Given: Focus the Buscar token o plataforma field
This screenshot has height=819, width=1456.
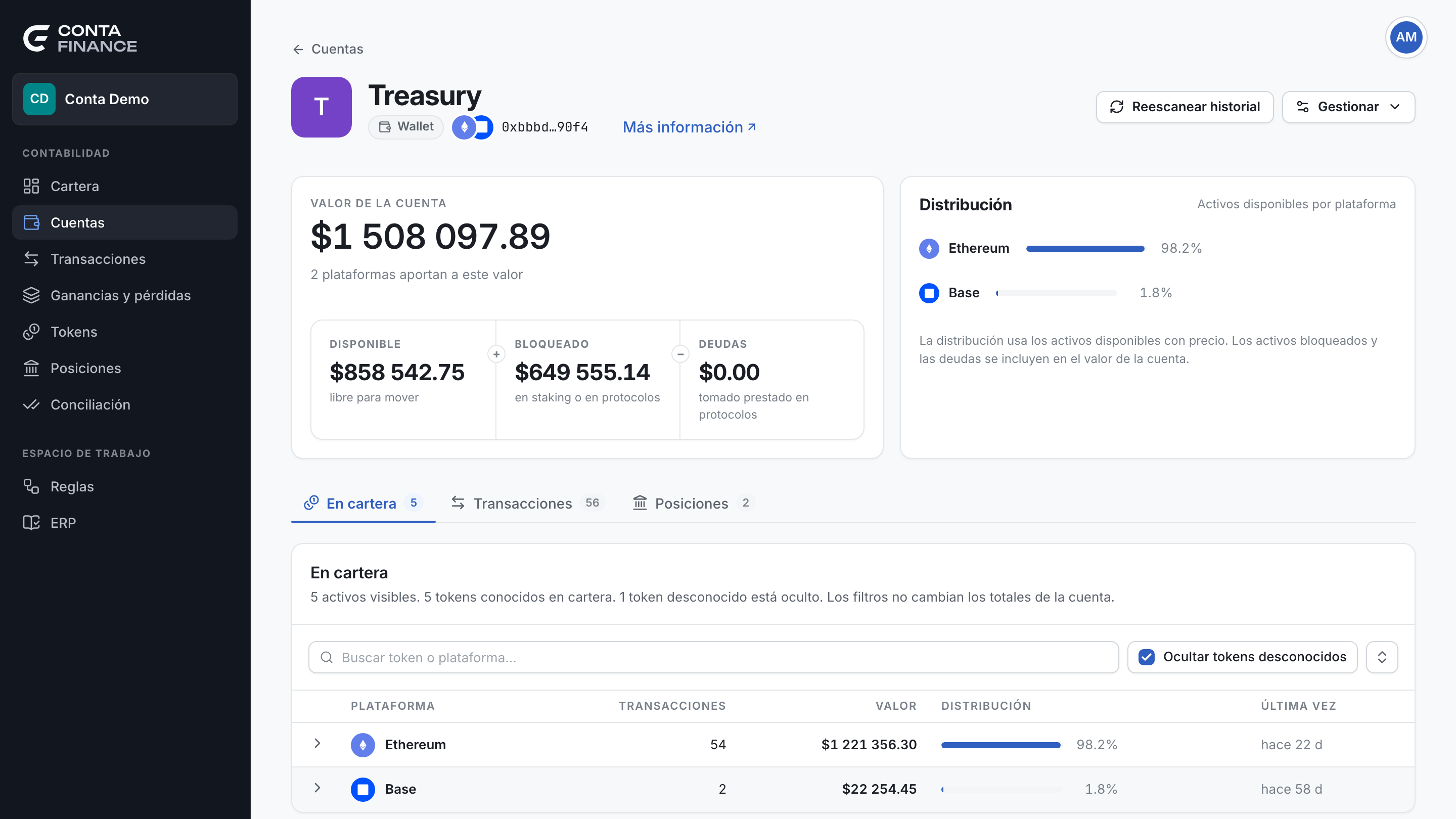Looking at the screenshot, I should click(713, 657).
